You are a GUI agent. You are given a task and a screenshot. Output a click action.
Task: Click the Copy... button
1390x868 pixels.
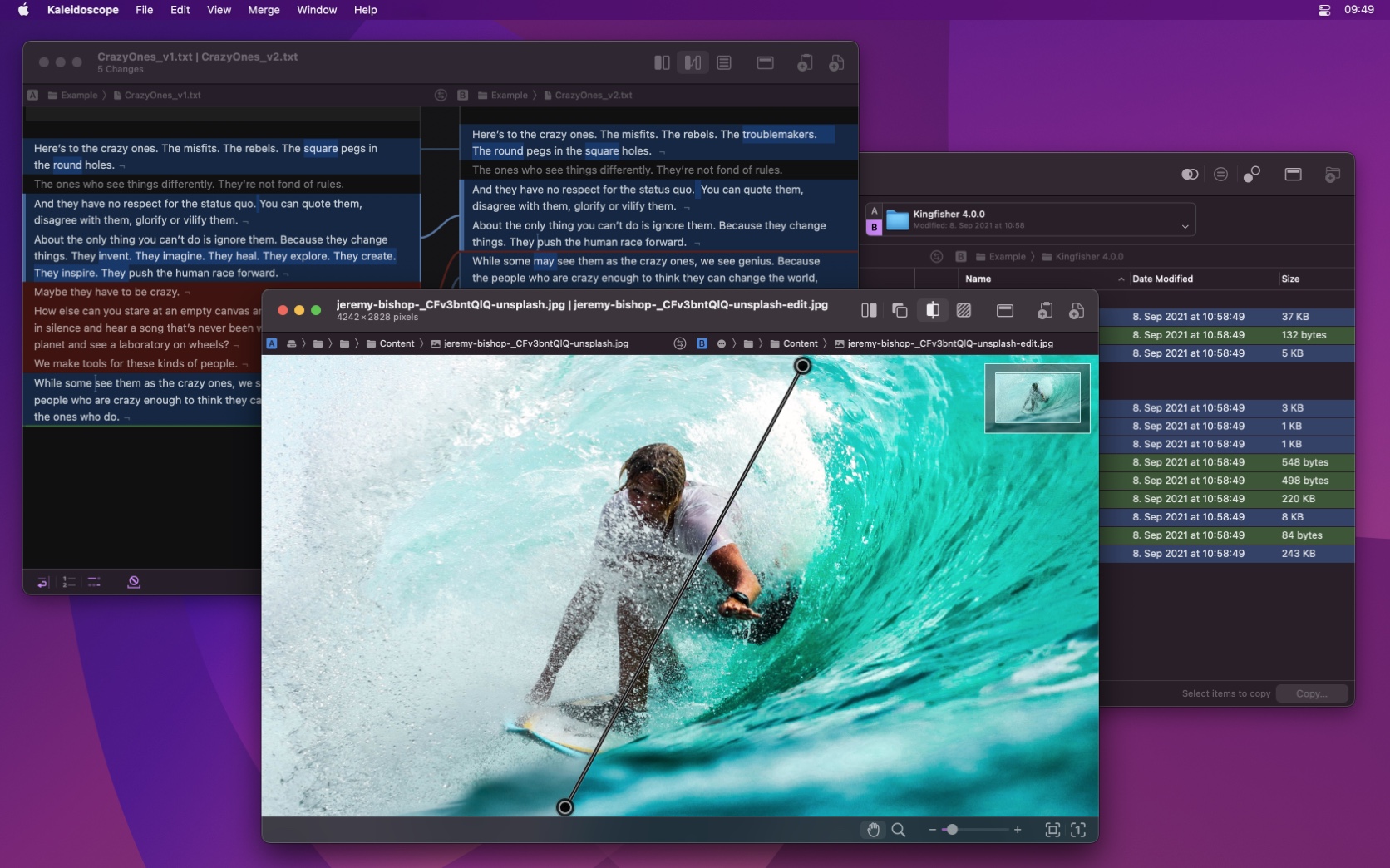(x=1311, y=693)
